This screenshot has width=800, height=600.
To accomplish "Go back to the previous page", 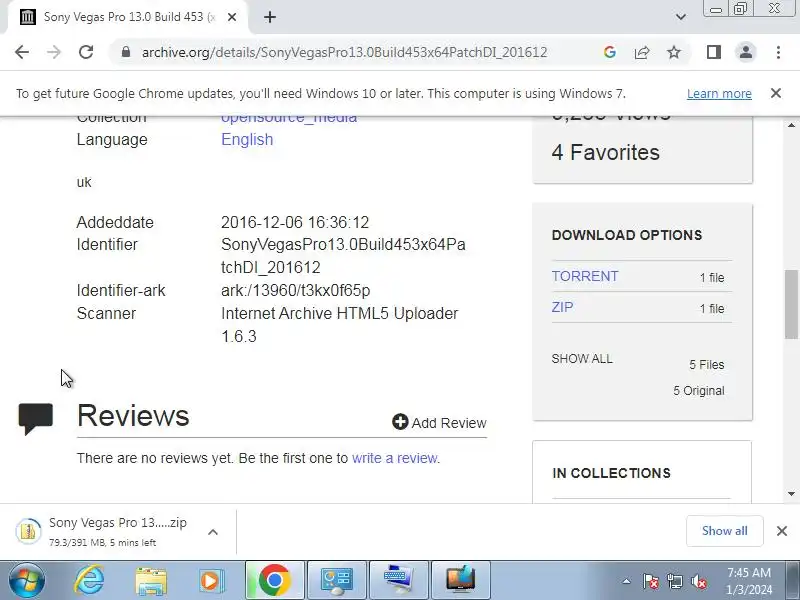I will pyautogui.click(x=22, y=52).
